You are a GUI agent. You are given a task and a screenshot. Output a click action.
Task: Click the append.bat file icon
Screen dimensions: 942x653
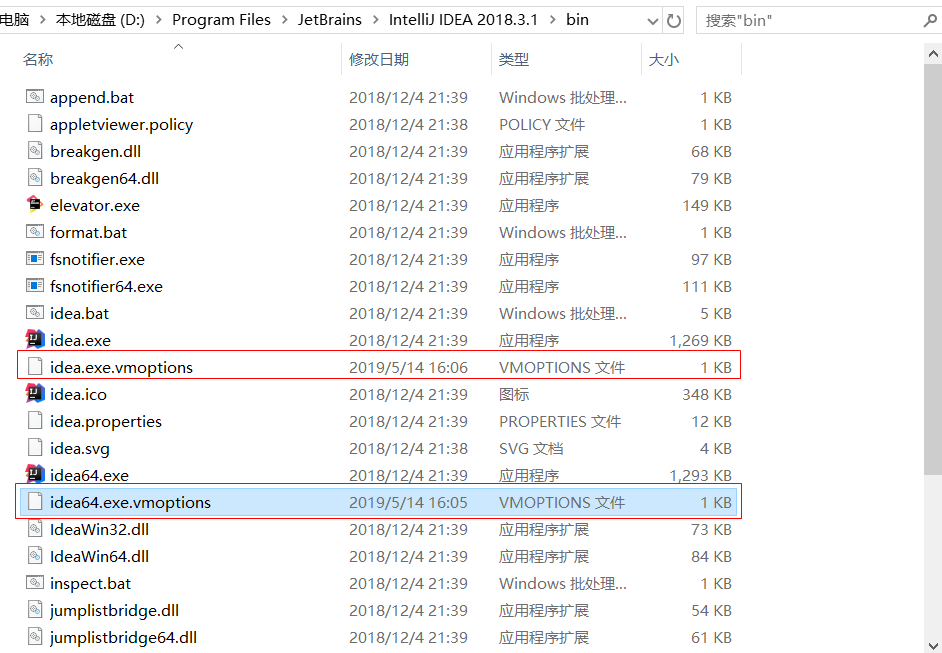tap(35, 97)
